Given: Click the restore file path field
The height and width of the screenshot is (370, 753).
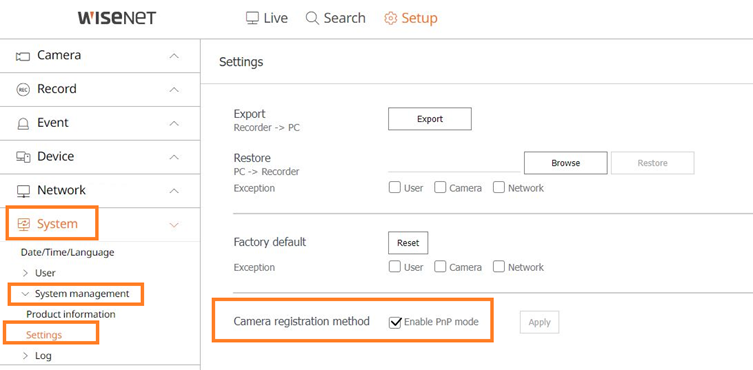Looking at the screenshot, I should (454, 163).
